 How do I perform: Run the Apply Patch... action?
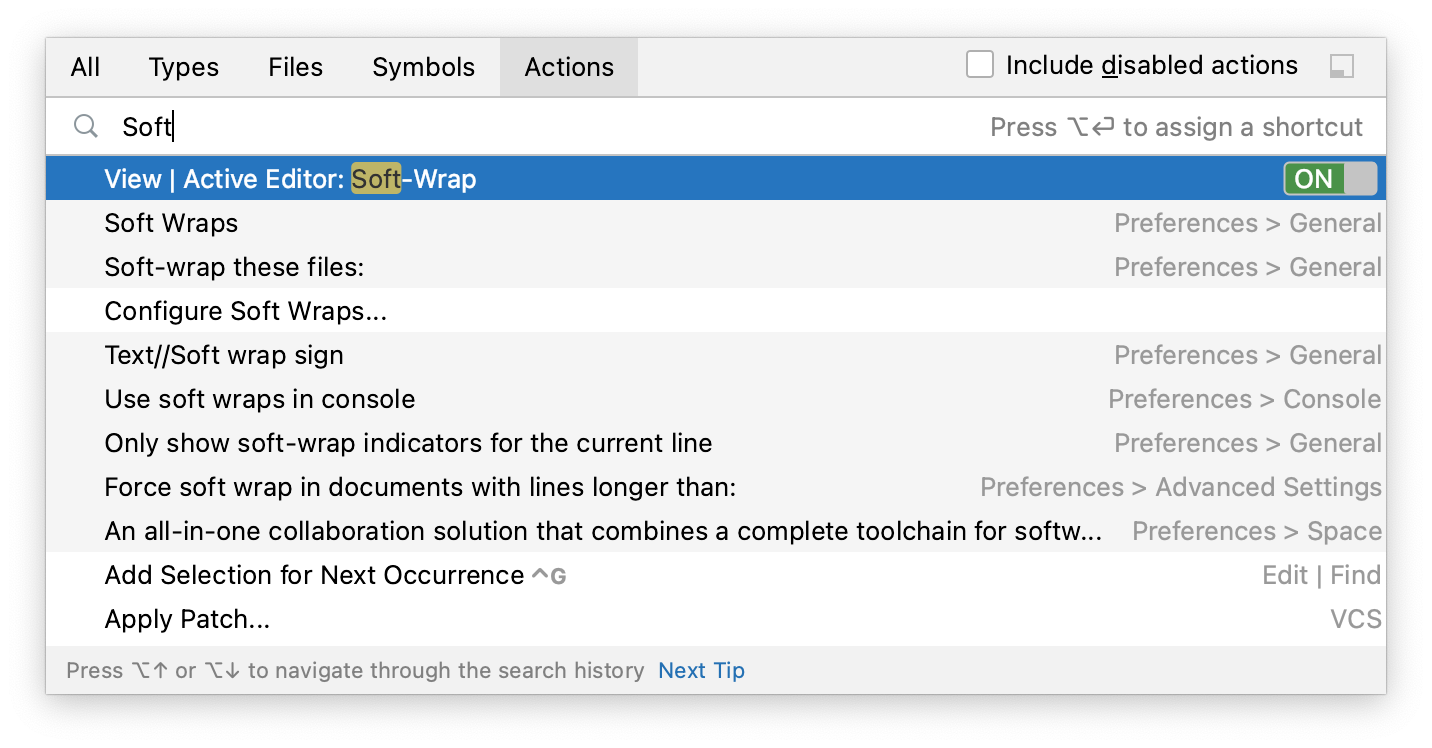click(187, 619)
